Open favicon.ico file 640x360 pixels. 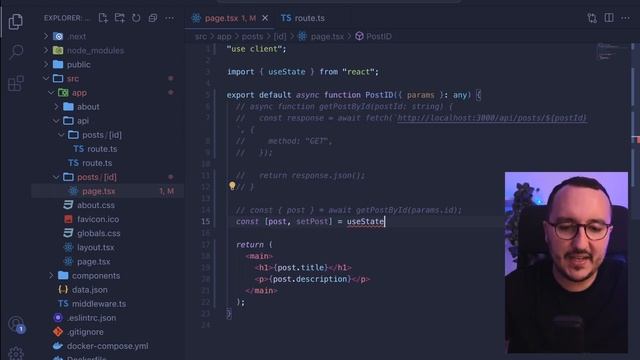(98, 219)
